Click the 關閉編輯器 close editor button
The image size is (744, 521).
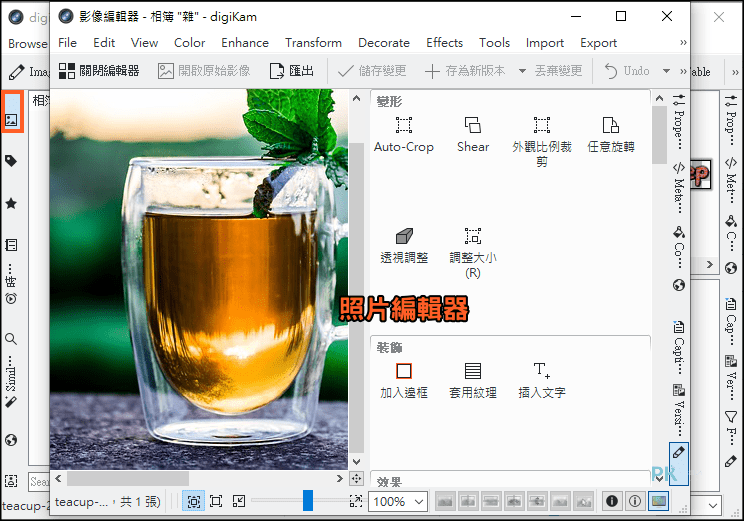99,71
